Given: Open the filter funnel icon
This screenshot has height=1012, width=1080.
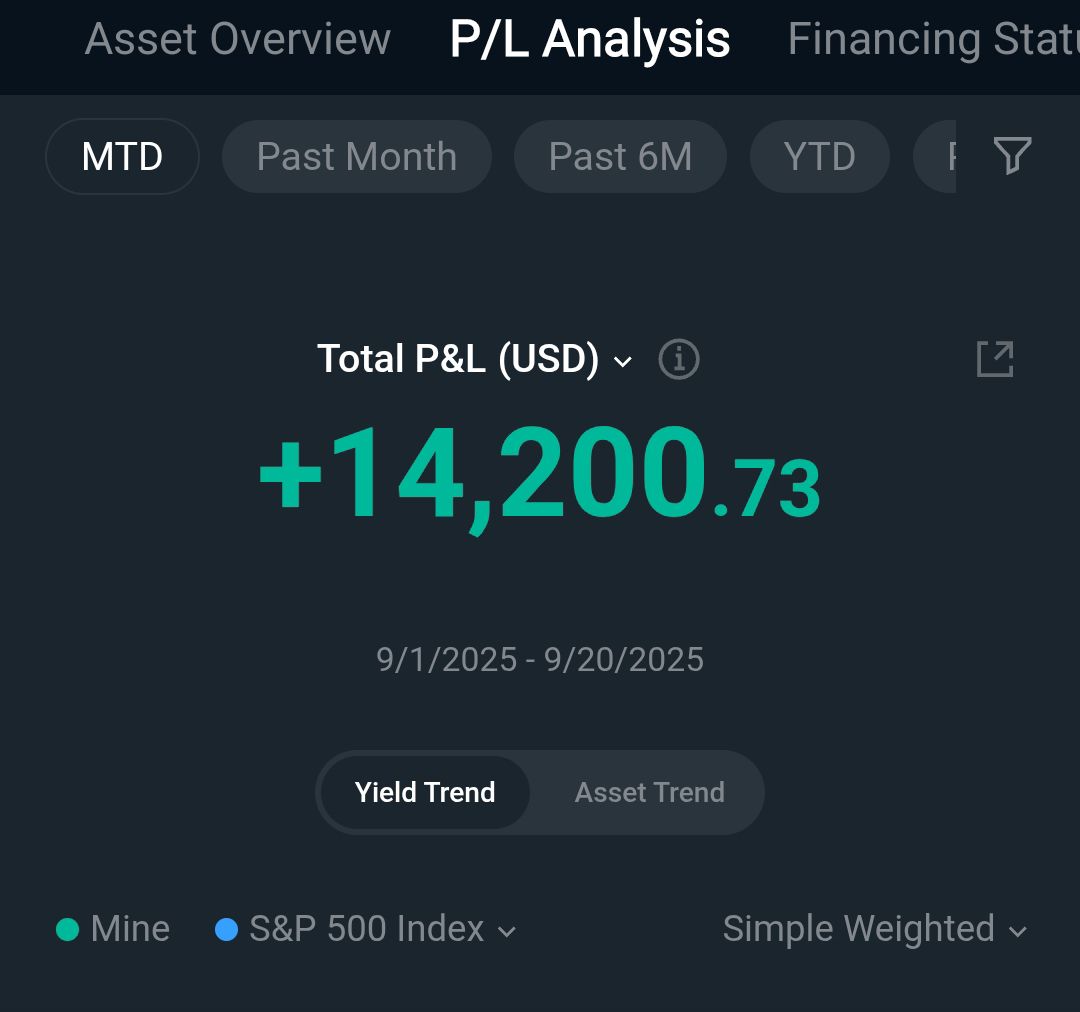Looking at the screenshot, I should (1012, 156).
